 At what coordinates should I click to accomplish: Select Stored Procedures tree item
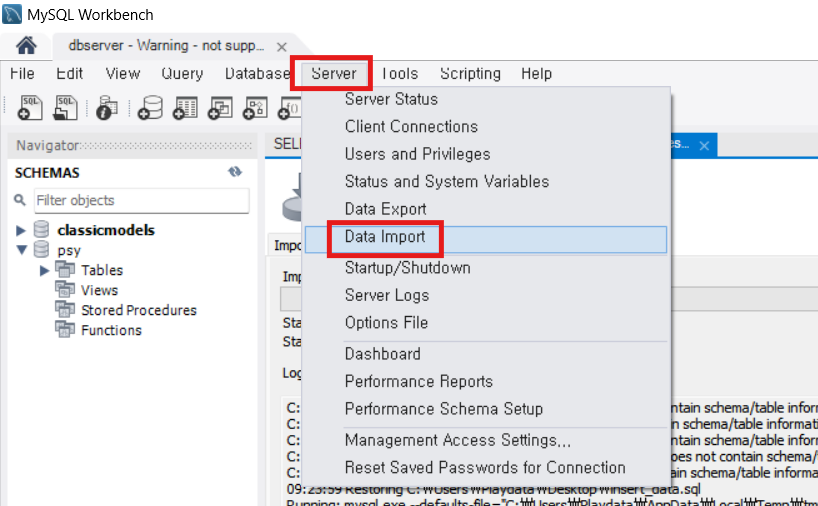[x=139, y=310]
